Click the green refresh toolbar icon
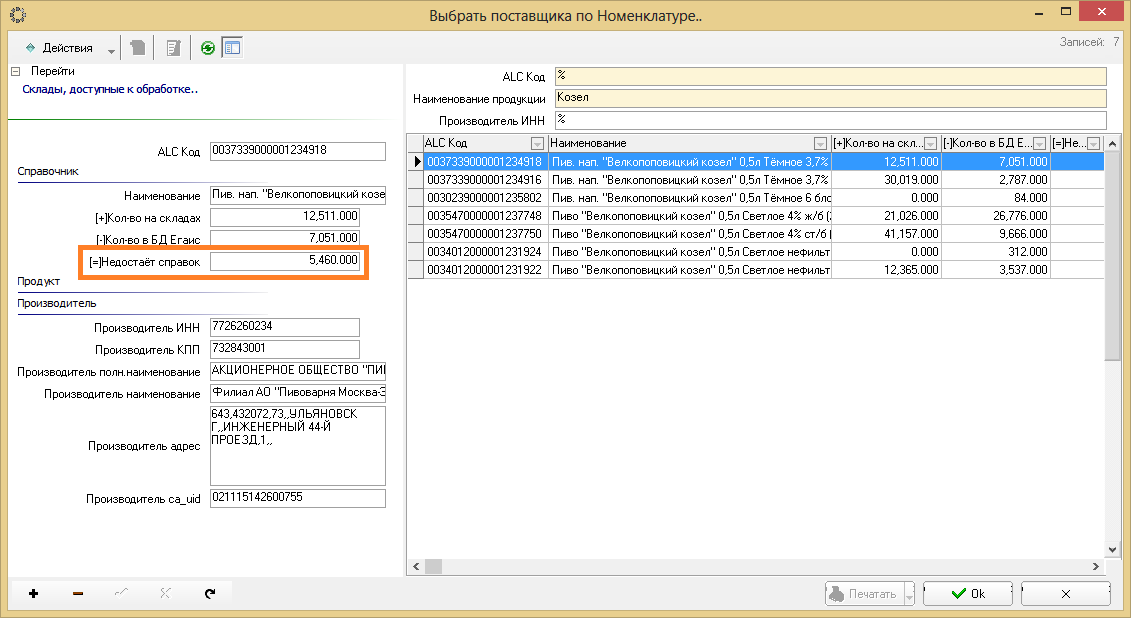Screen dimensions: 1131x618 click(x=208, y=48)
